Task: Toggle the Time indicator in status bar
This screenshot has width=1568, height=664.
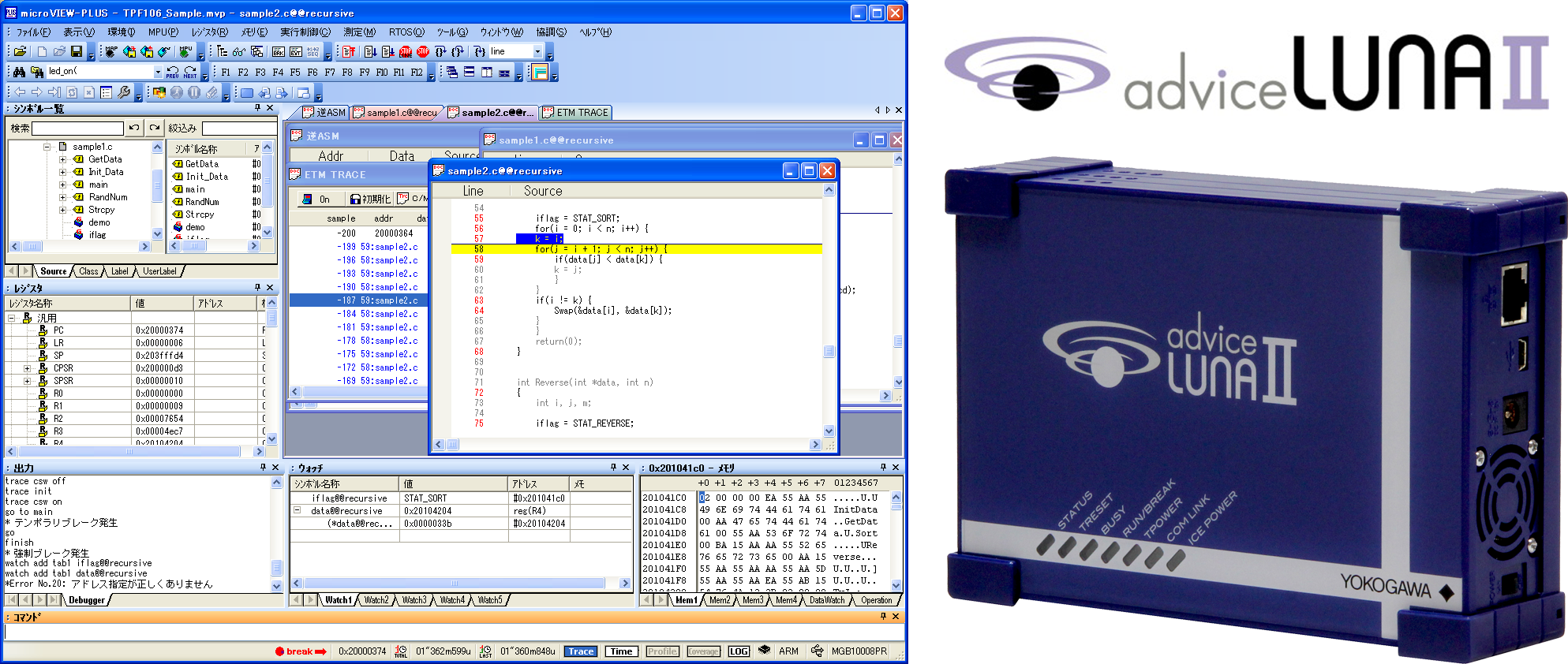Action: [621, 651]
